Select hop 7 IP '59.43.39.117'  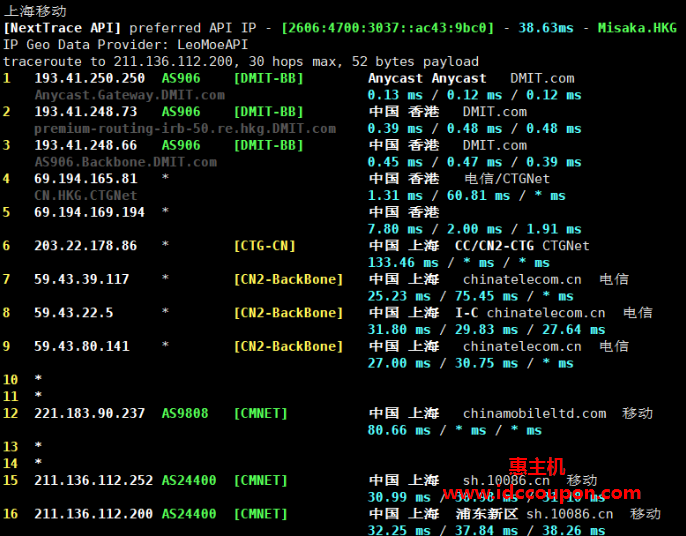click(82, 279)
